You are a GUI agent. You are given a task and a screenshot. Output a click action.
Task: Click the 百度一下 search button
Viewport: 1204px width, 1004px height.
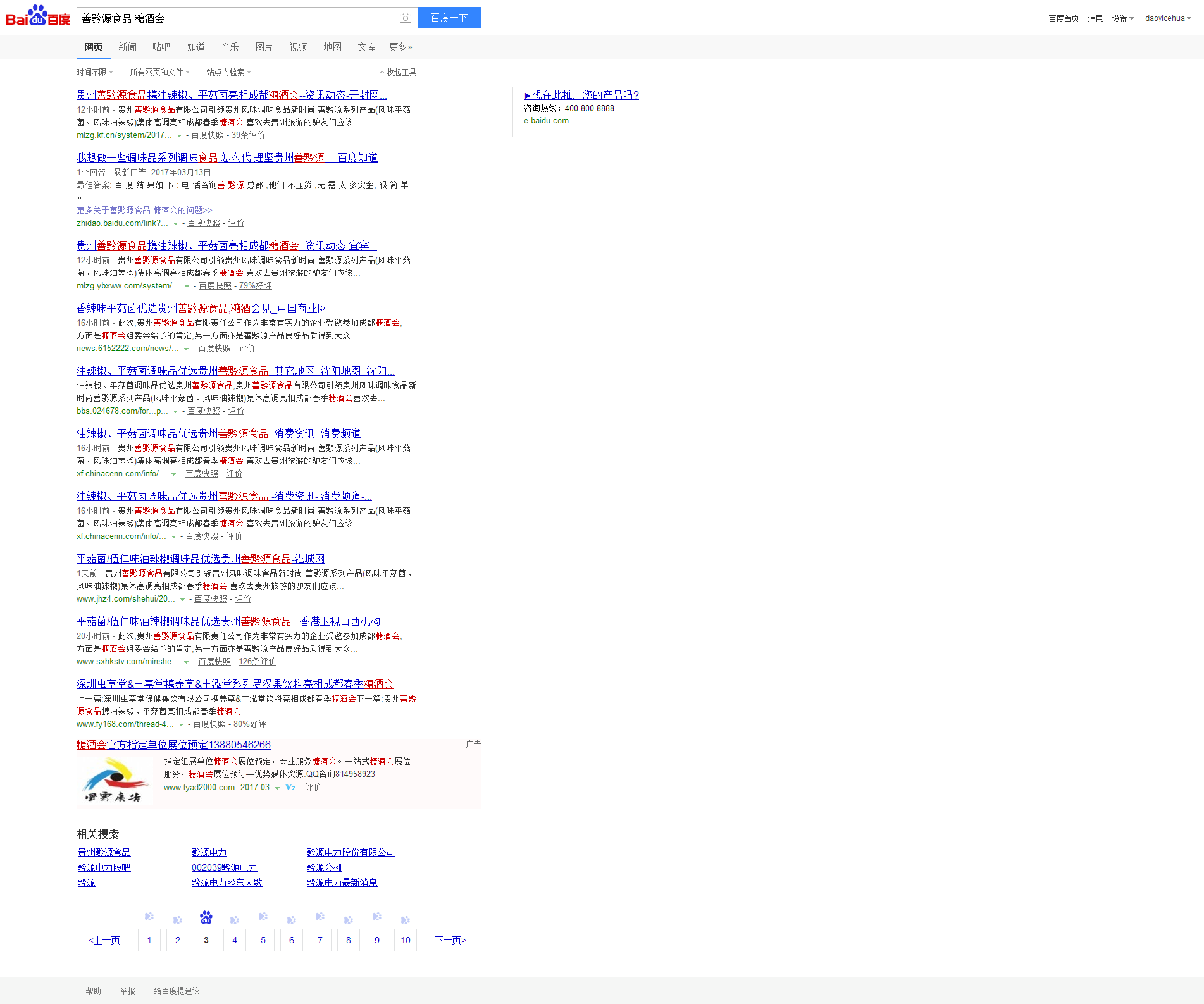click(449, 18)
